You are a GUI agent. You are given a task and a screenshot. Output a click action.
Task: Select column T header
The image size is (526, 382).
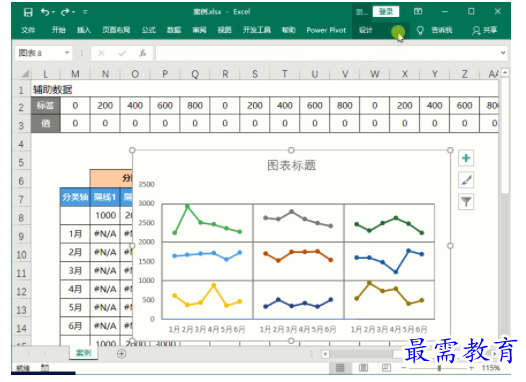(x=284, y=74)
